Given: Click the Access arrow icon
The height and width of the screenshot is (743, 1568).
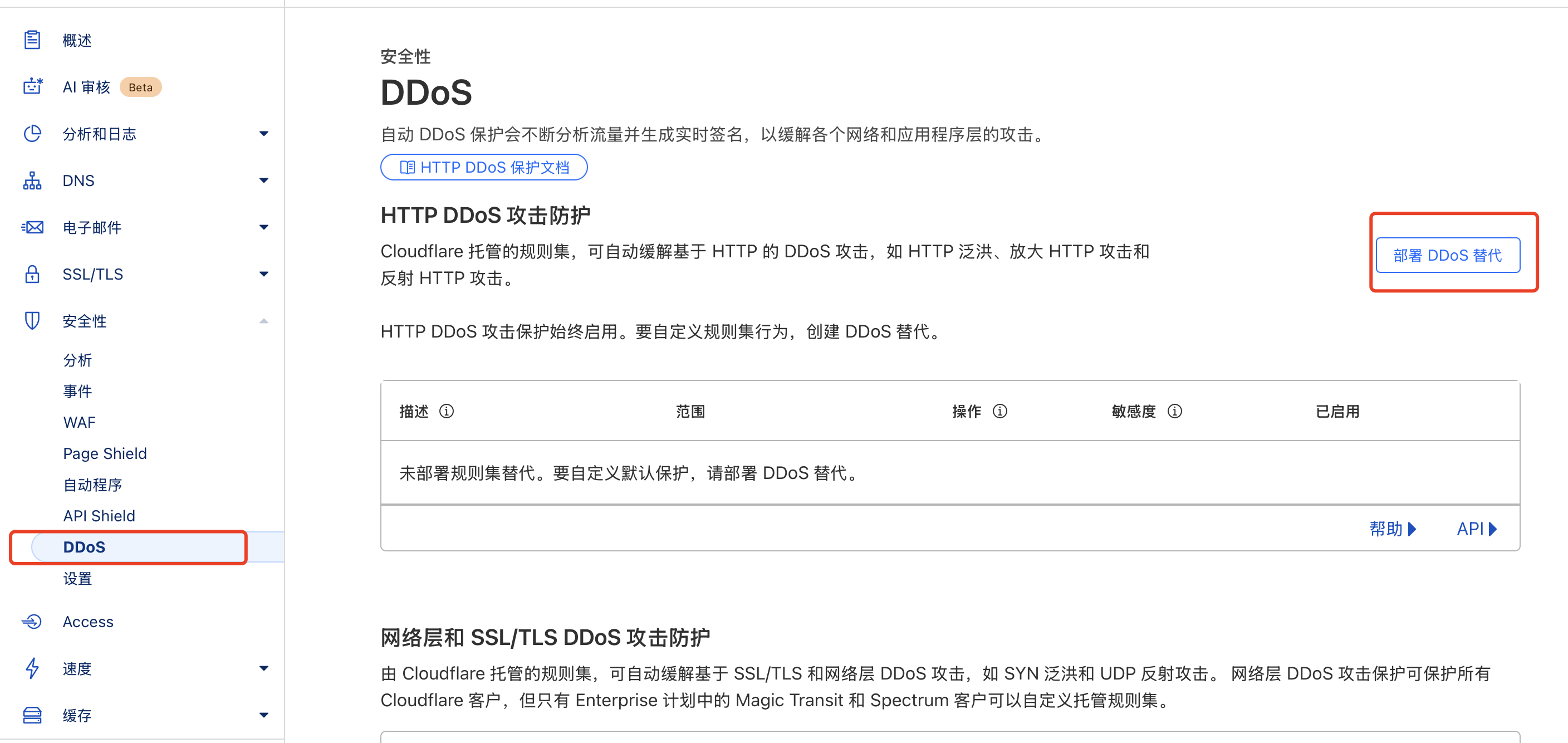Looking at the screenshot, I should point(32,621).
